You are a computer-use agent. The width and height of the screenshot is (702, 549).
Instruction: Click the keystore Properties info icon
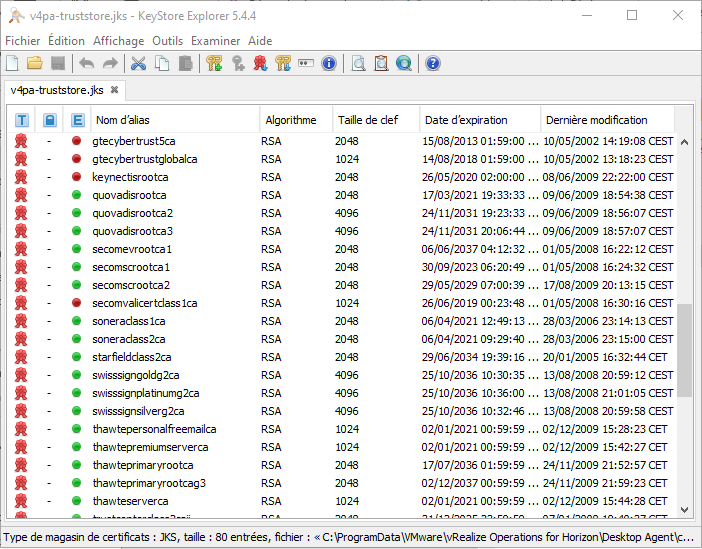click(x=329, y=64)
